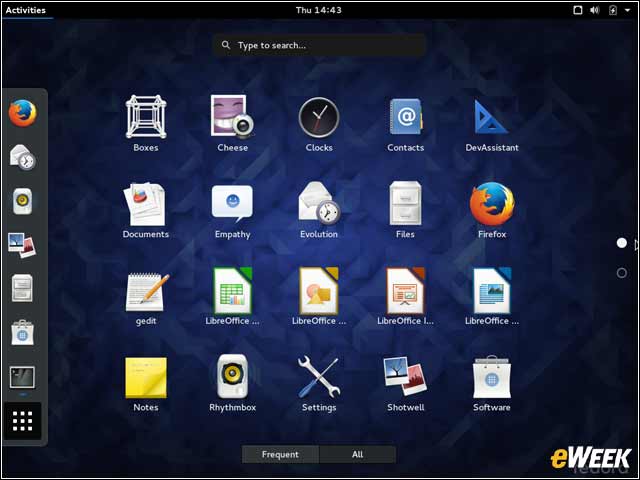Viewport: 640px width, 480px height.
Task: Launch LibreOffice Calc green spreadsheet icon
Action: pyautogui.click(x=232, y=297)
